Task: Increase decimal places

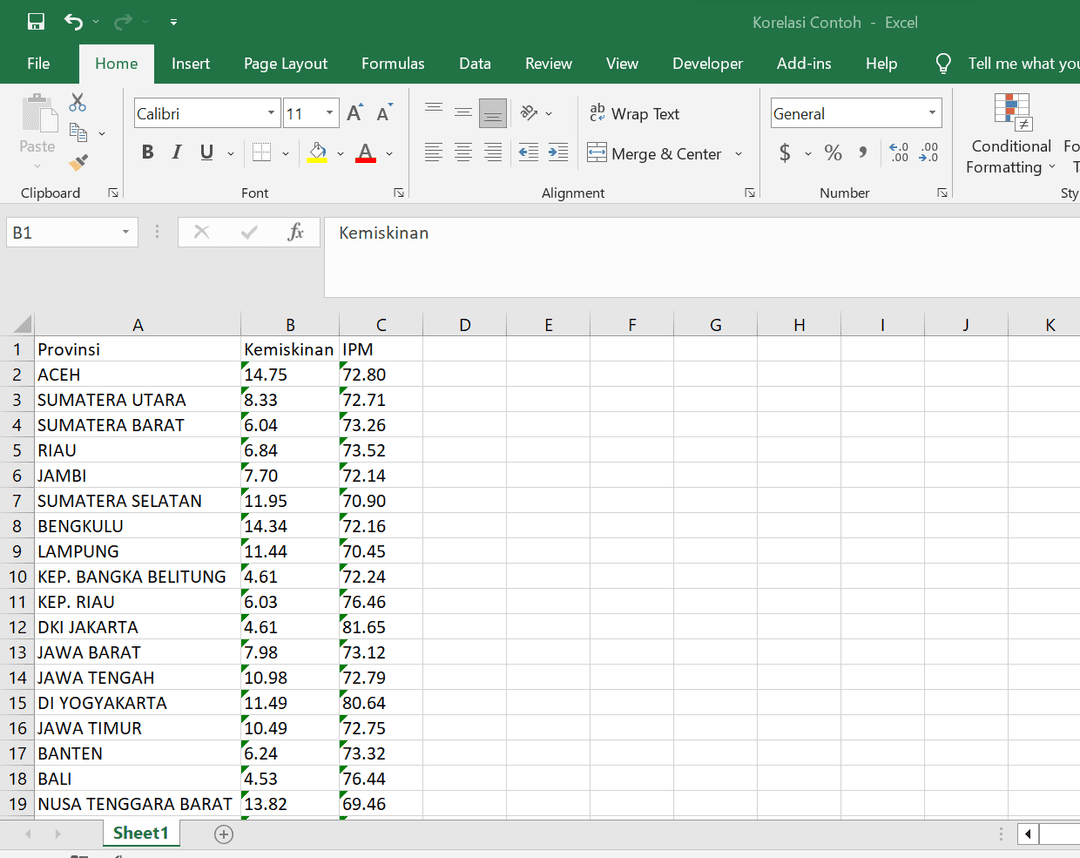Action: pyautogui.click(x=899, y=152)
